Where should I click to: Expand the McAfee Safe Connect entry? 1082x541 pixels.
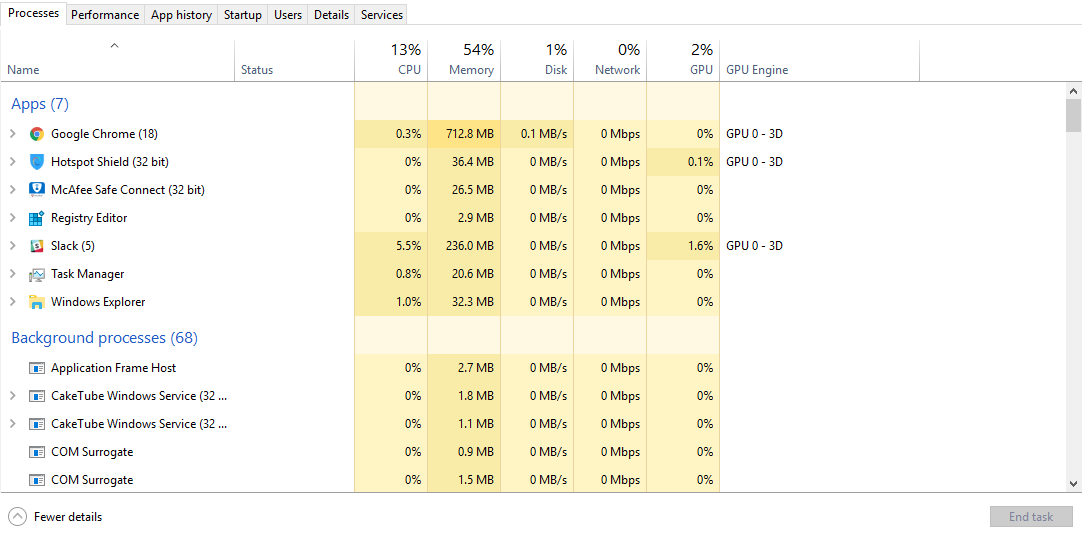[12, 190]
